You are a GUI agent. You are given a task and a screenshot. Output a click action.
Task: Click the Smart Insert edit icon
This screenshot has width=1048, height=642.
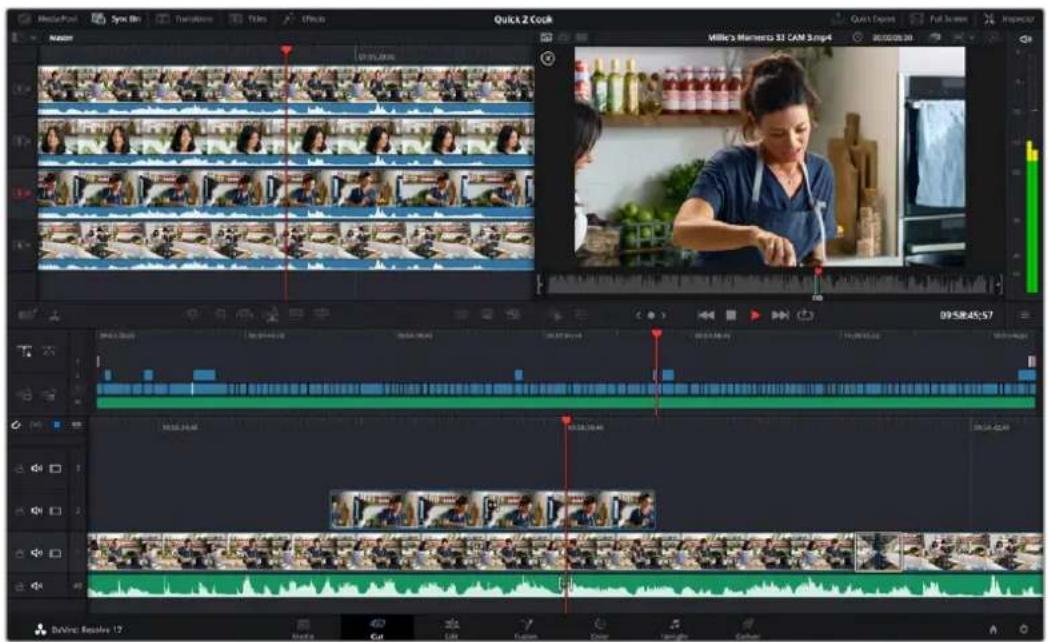pos(192,314)
